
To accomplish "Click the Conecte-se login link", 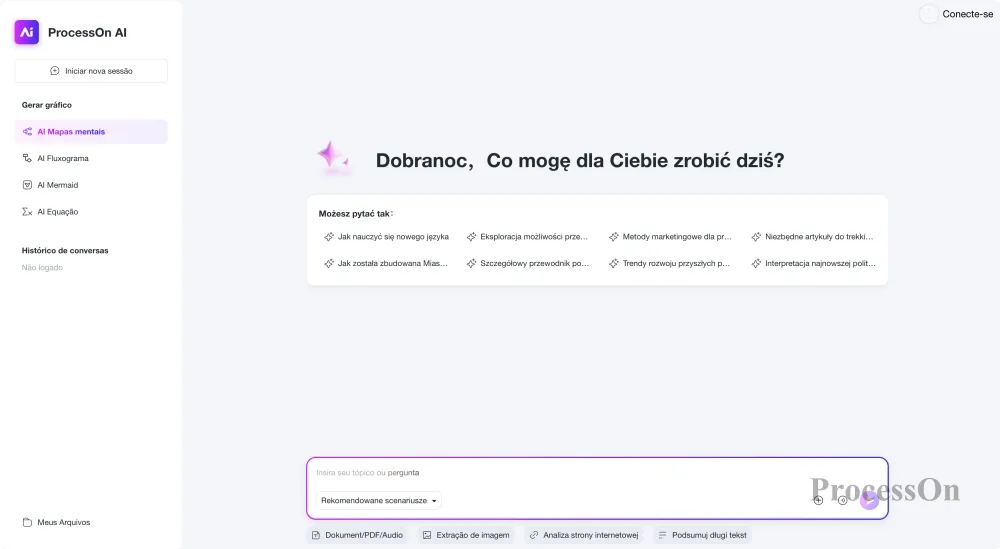I will (967, 14).
